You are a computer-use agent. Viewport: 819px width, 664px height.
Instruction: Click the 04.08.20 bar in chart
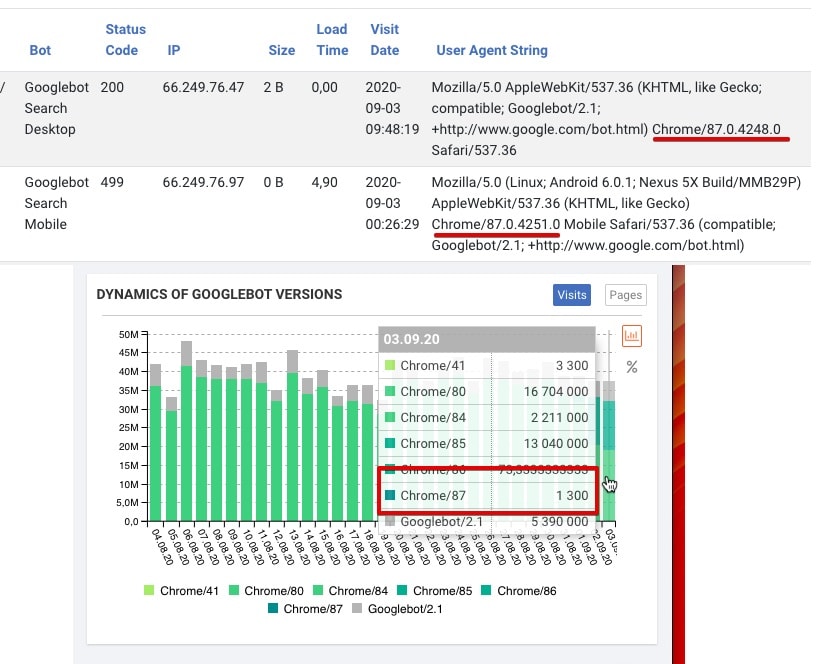155,442
